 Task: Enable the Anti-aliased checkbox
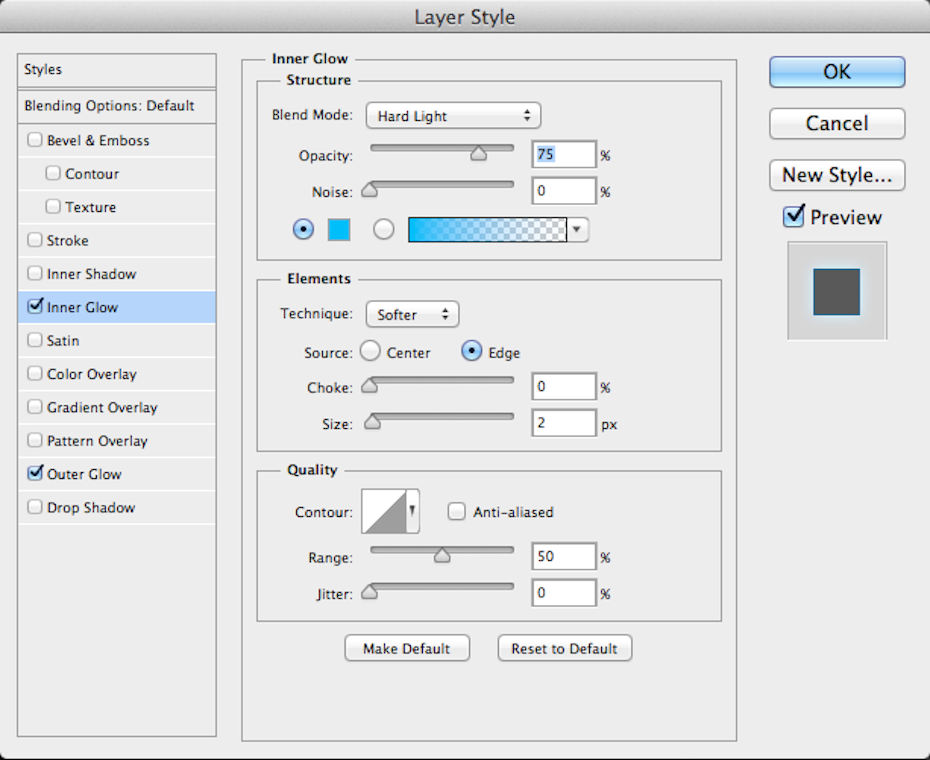tap(456, 511)
